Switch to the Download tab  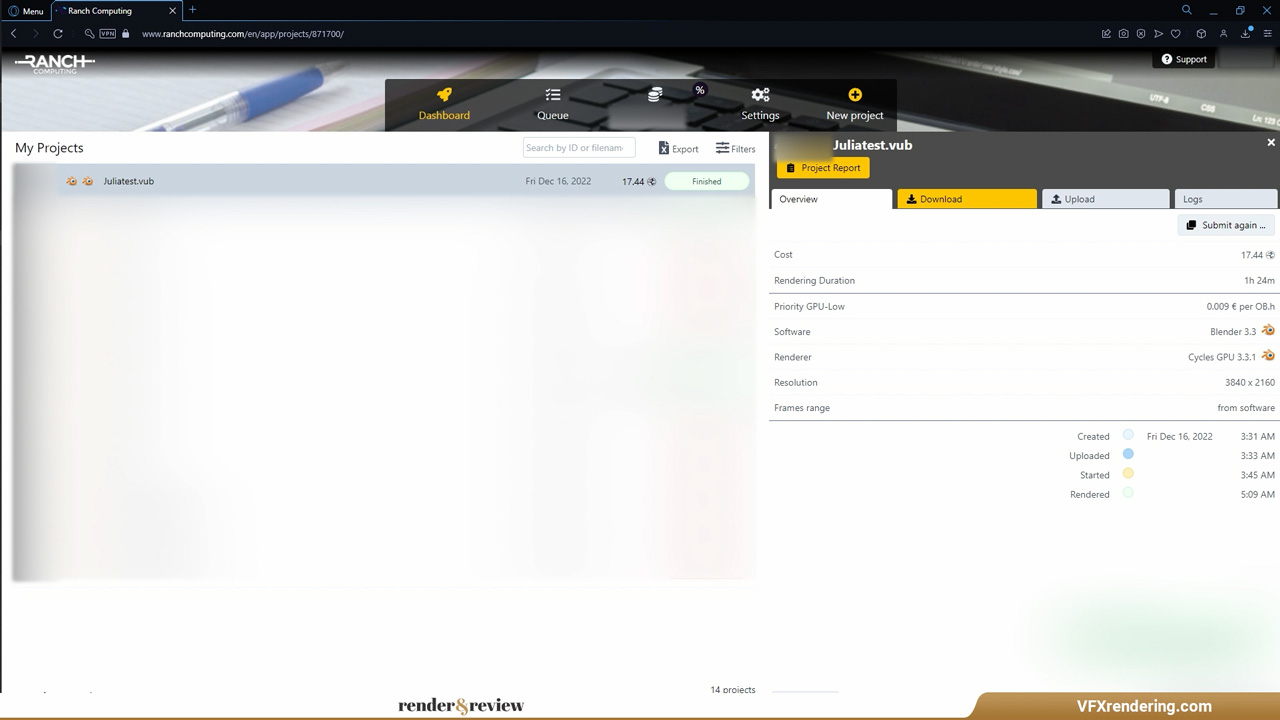tap(966, 199)
